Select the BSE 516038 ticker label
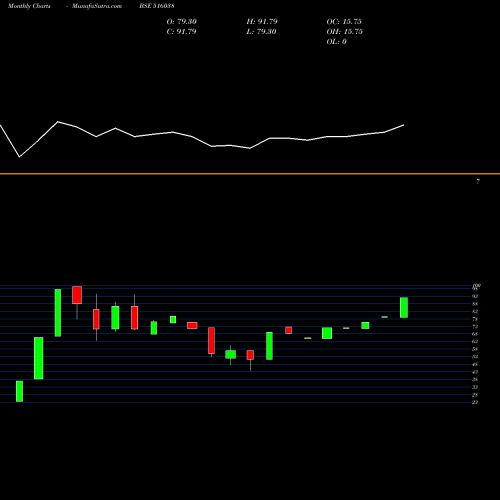Screen dimensions: 500x500 click(157, 6)
